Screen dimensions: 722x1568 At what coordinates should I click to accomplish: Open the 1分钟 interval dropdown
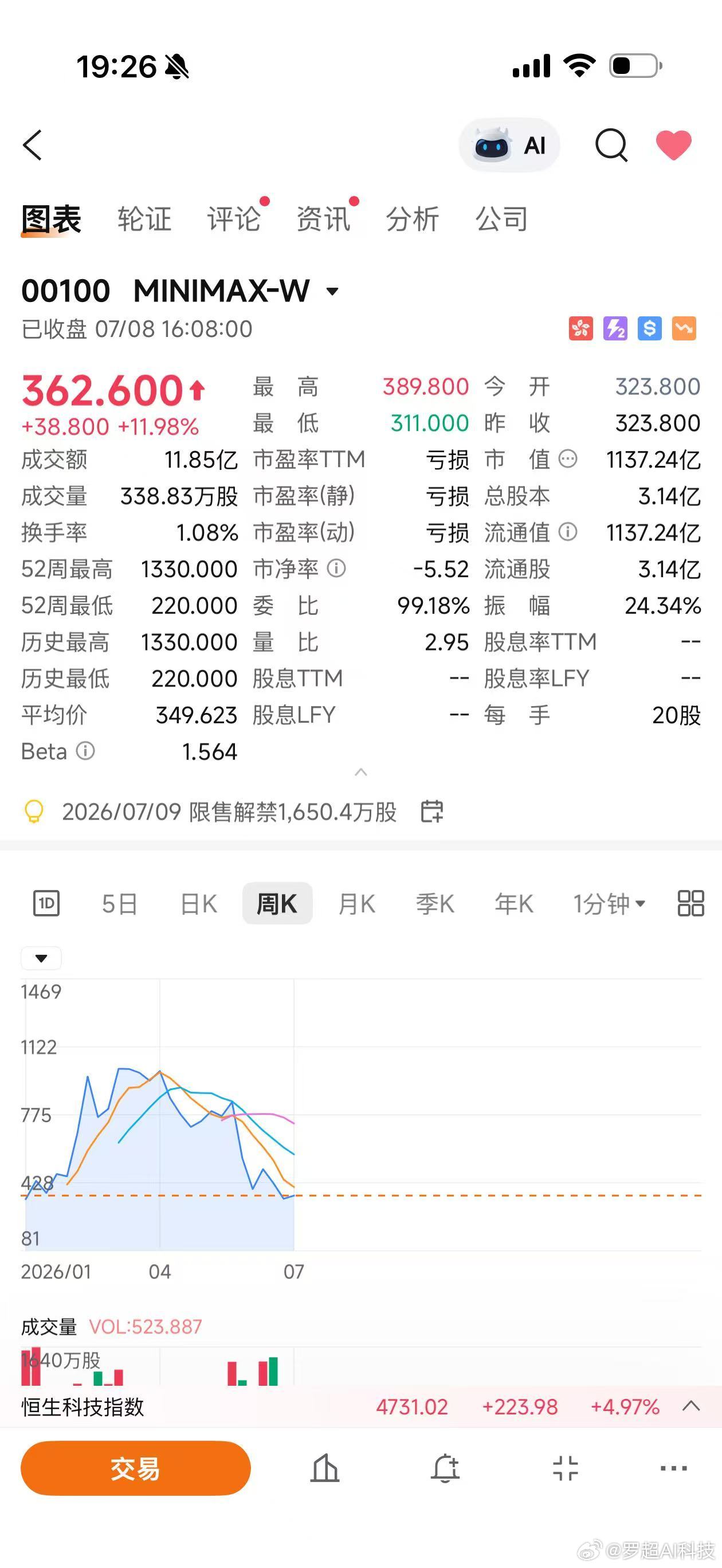[609, 903]
